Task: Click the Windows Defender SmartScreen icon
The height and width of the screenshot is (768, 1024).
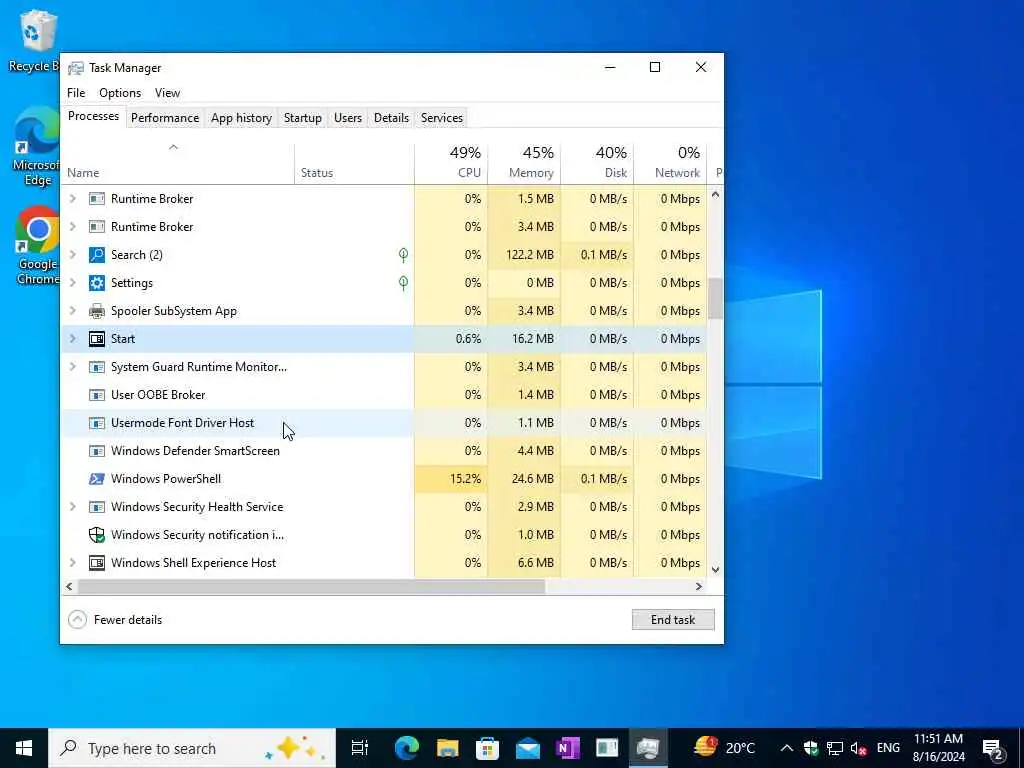Action: coord(97,451)
